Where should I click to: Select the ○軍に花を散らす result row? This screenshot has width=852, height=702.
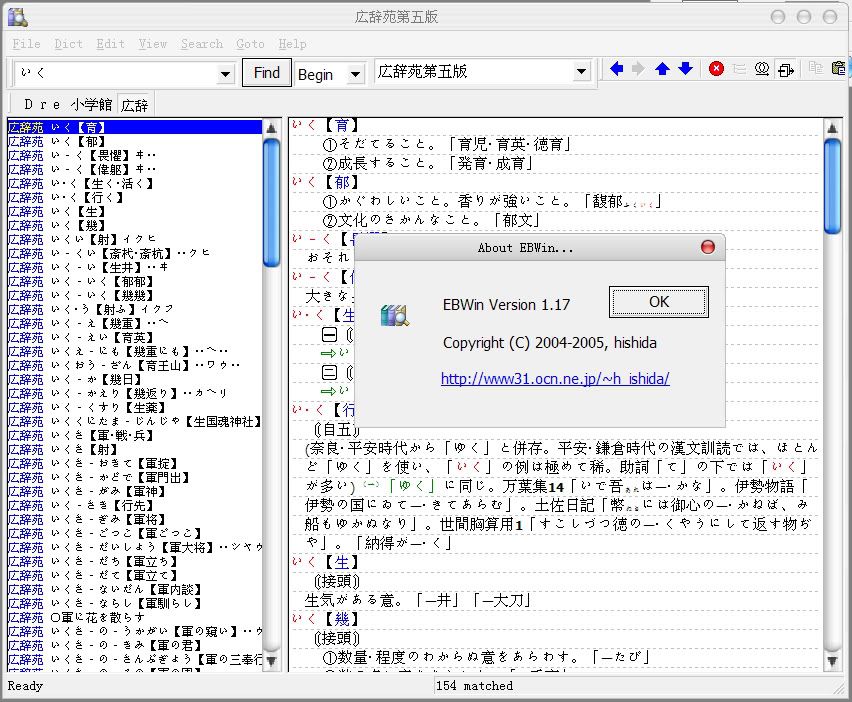pos(135,617)
